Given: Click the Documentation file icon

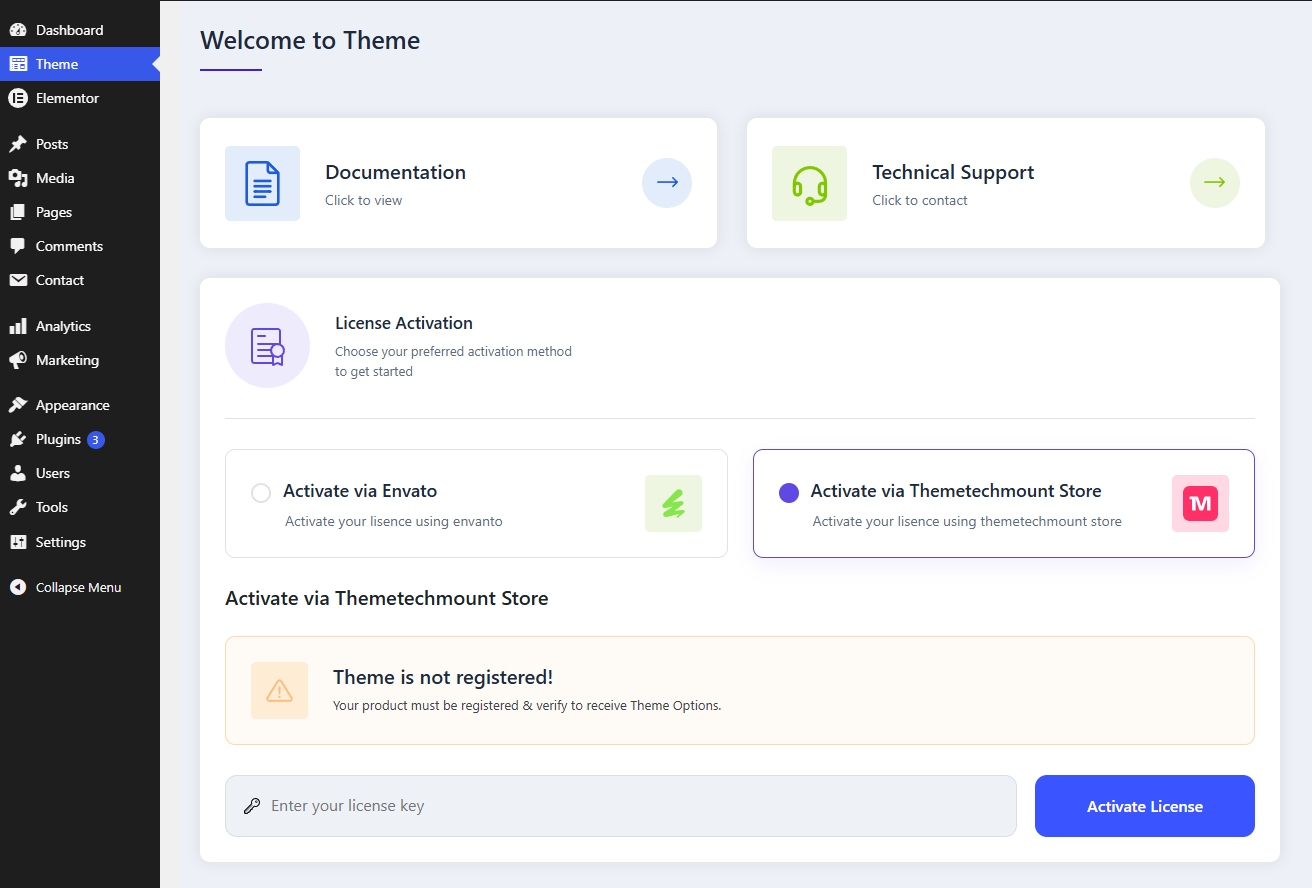Looking at the screenshot, I should pos(262,184).
